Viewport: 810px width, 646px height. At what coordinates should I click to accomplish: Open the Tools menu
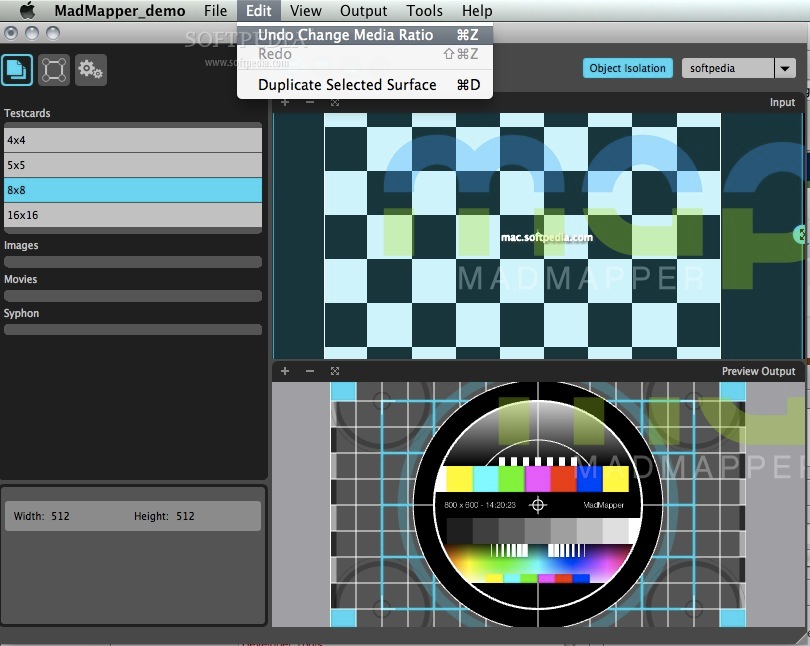(424, 10)
